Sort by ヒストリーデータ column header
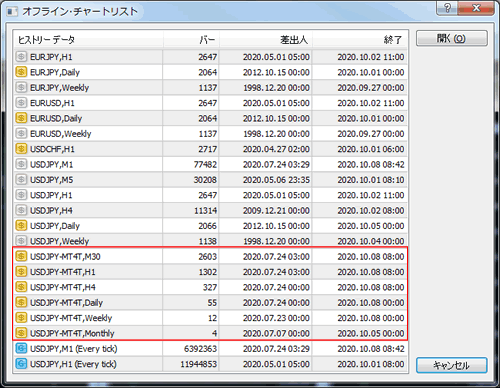The width and height of the screenshot is (500, 388). [x=88, y=40]
